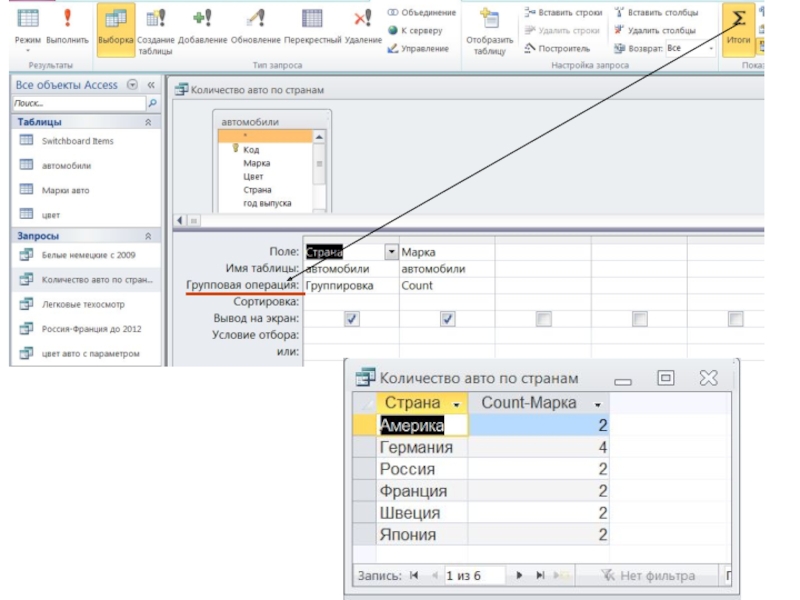
Task: Go to first record in navigator
Action: [x=414, y=576]
